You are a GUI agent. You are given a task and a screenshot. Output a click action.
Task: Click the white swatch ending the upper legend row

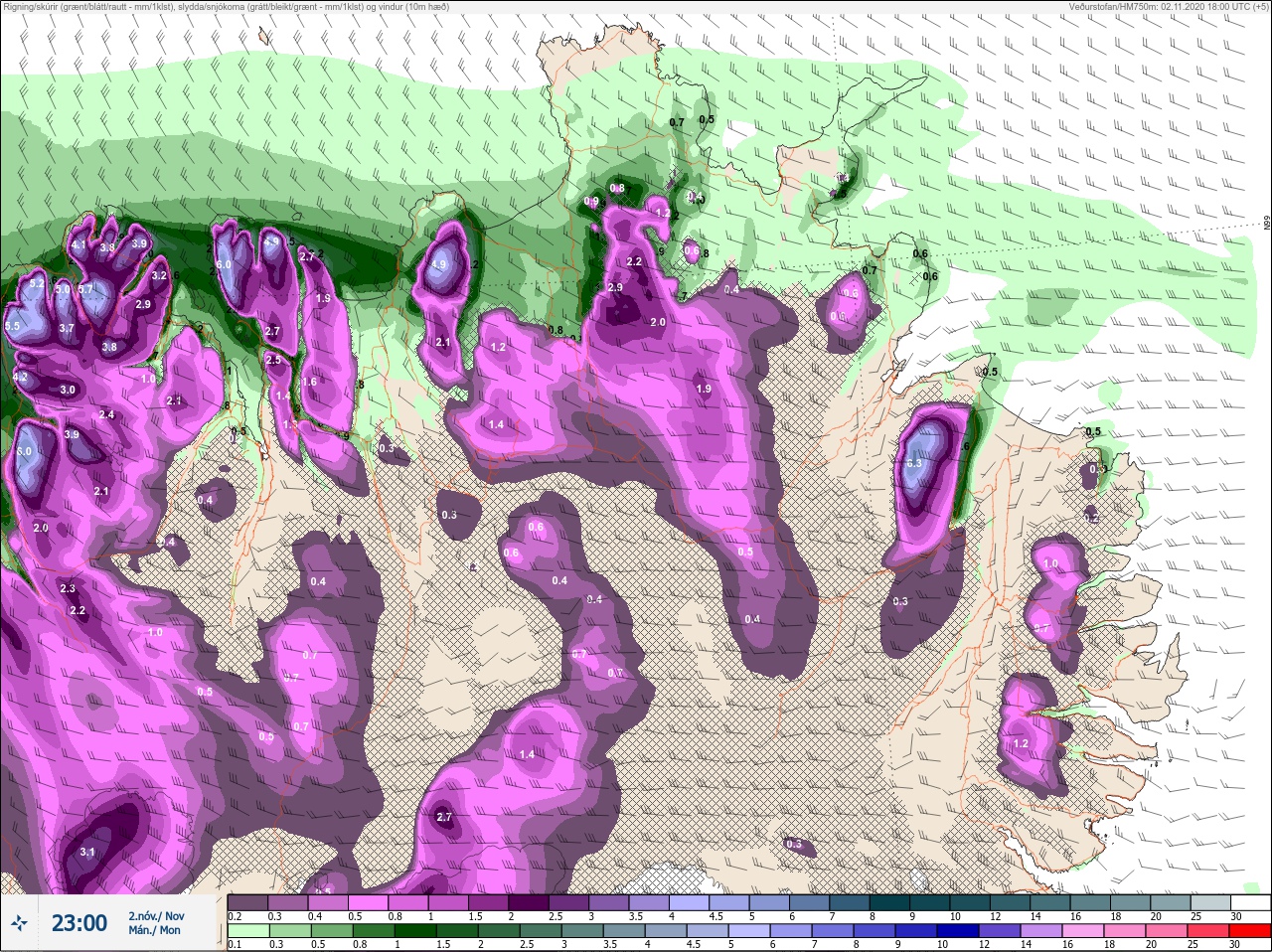tap(1250, 902)
